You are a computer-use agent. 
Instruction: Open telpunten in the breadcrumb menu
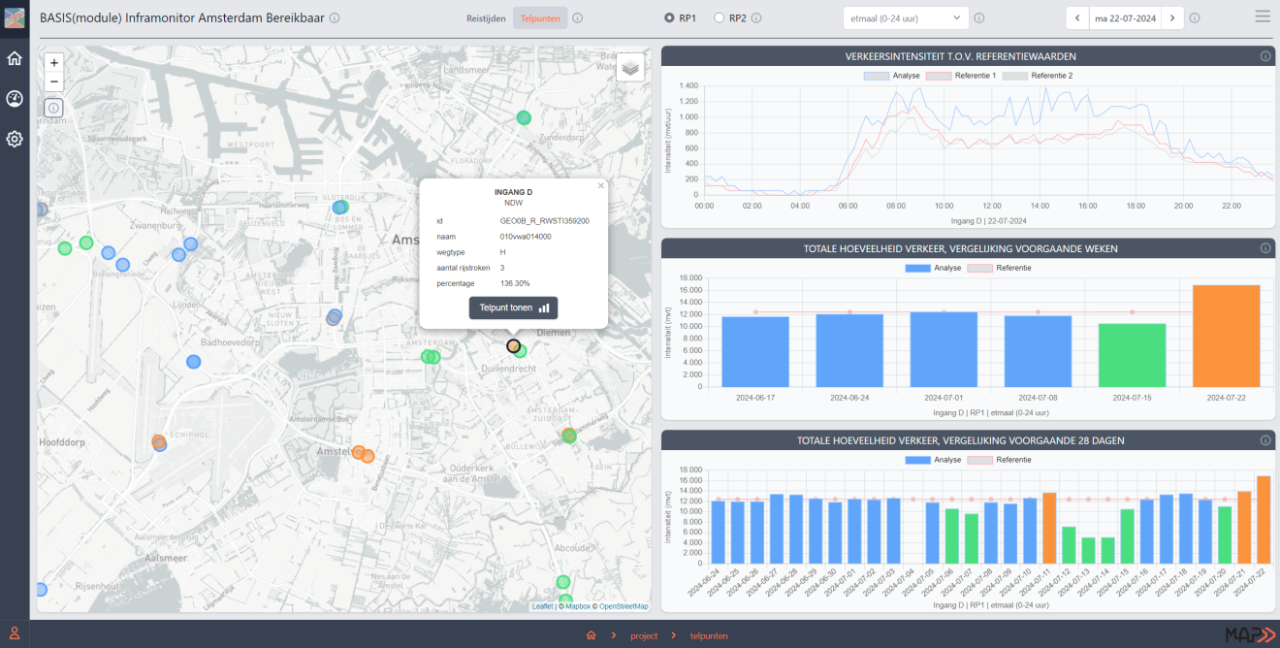[x=708, y=635]
